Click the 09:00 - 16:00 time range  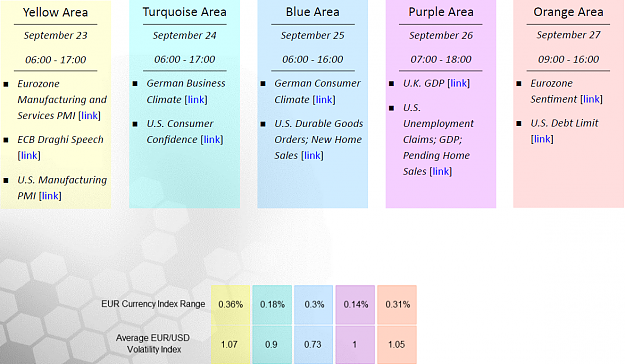point(568,59)
